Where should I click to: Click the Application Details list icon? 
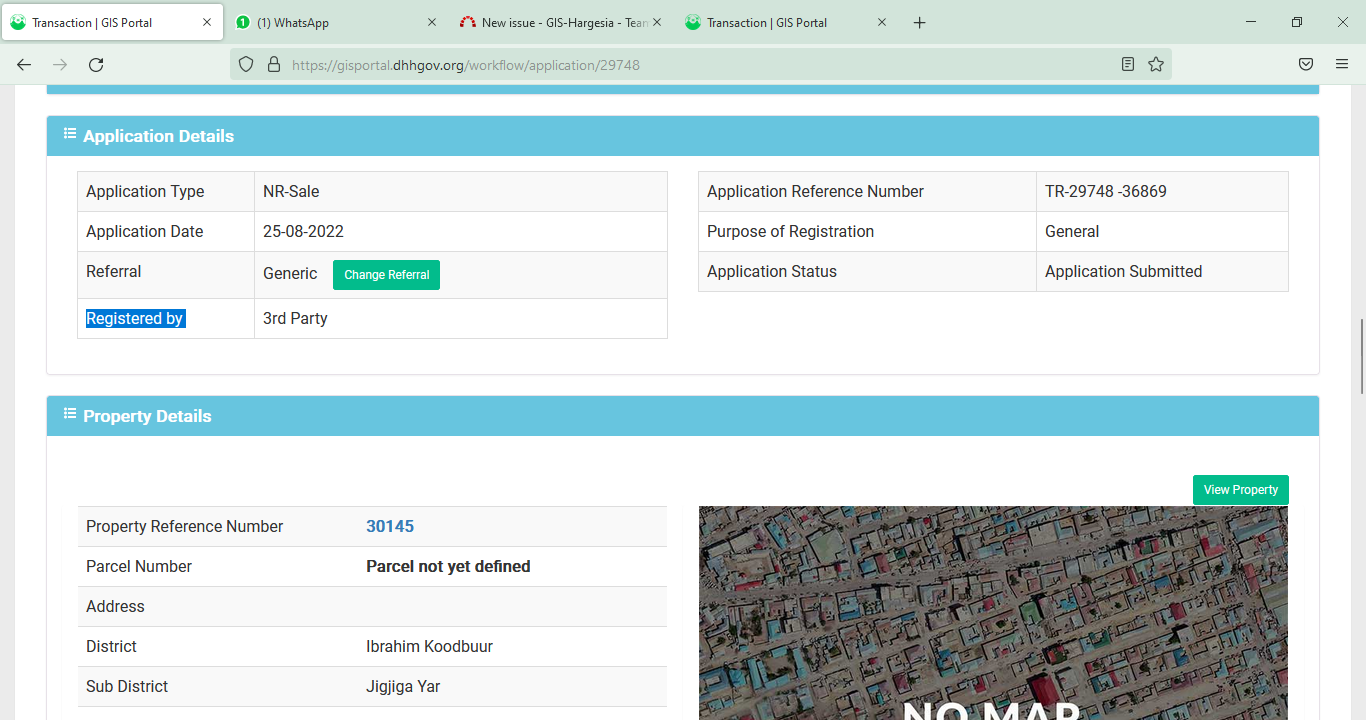click(x=70, y=134)
